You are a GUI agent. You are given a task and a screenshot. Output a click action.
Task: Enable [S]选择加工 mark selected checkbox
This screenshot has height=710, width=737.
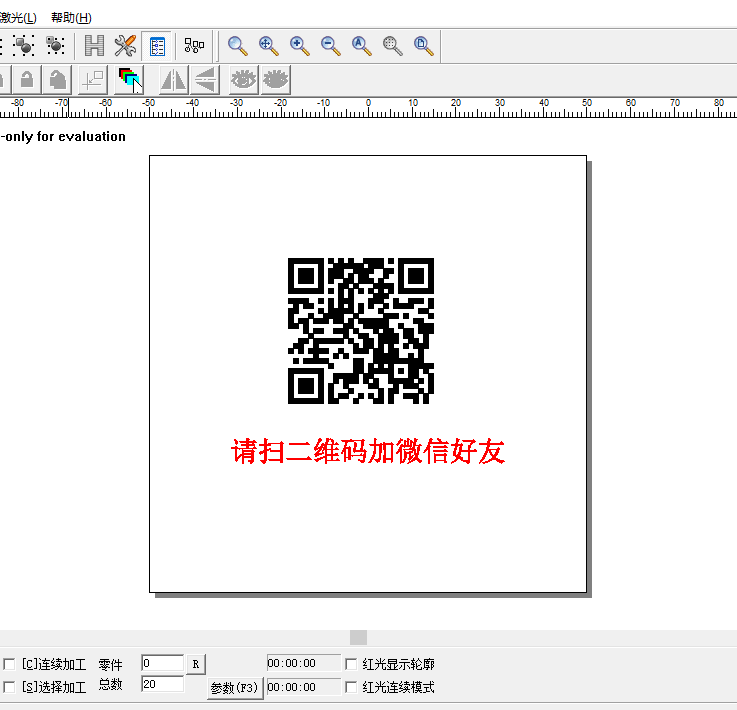9,687
